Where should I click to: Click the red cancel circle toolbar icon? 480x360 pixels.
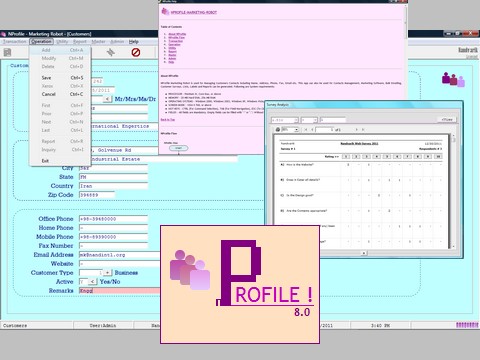[136, 52]
